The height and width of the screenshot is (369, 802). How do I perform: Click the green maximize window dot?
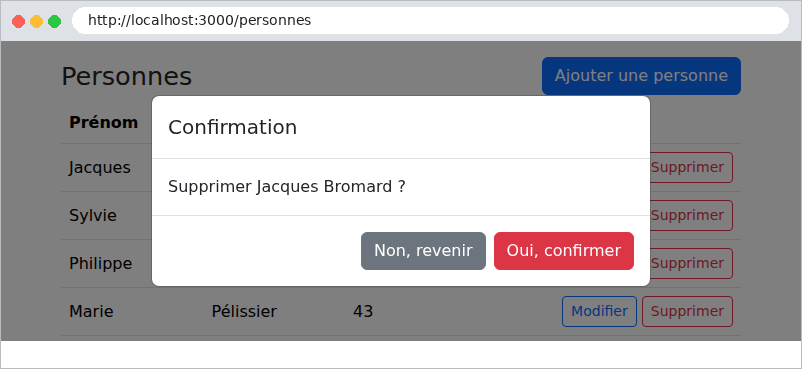[x=54, y=21]
